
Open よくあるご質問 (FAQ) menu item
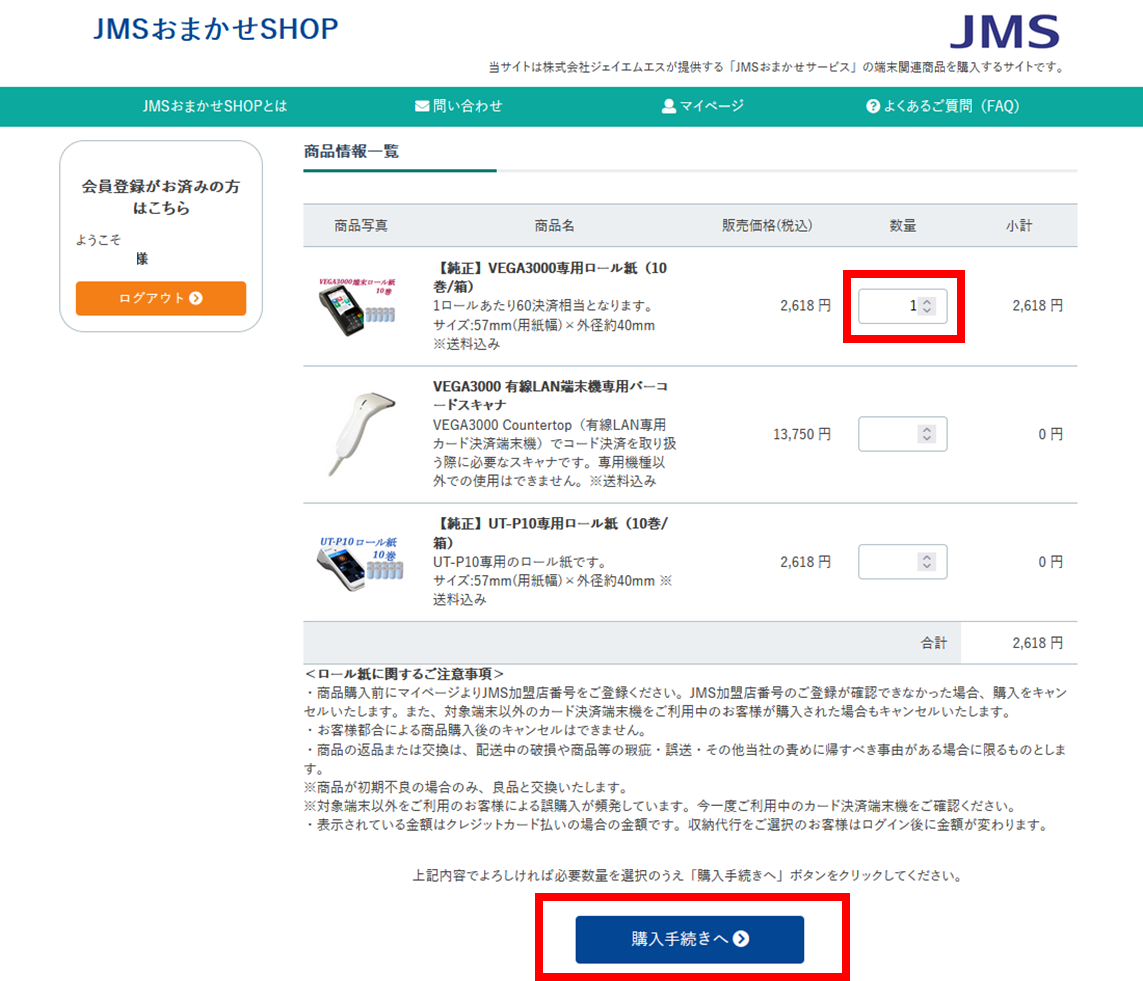coord(943,106)
